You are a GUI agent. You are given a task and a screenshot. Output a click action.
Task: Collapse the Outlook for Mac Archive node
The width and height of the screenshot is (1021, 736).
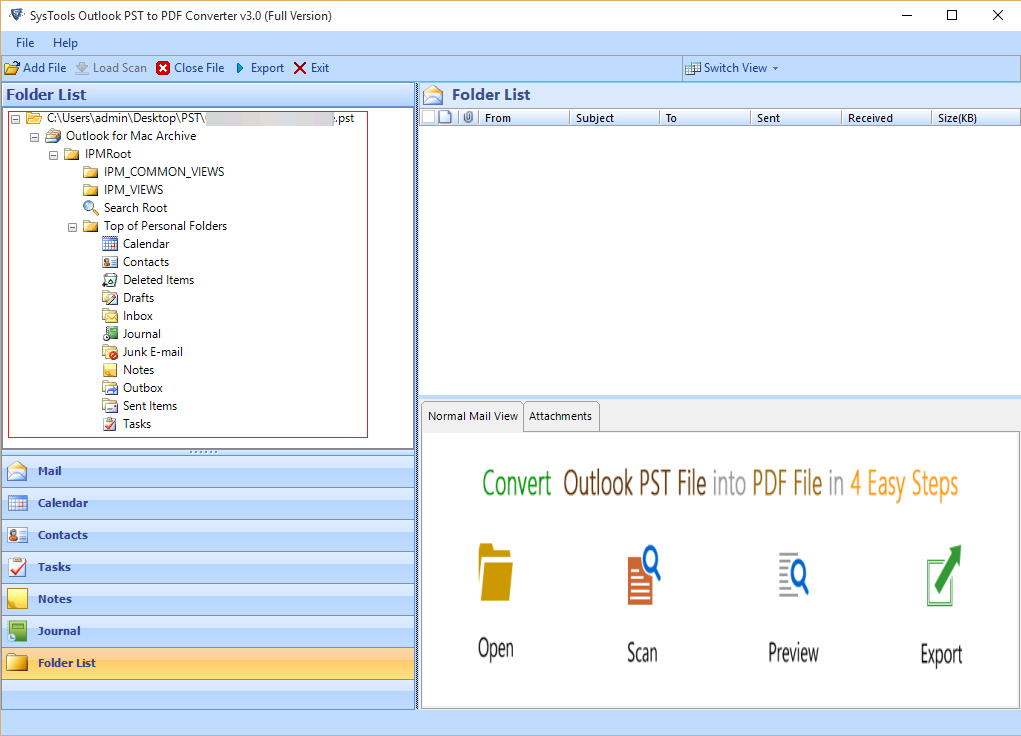[x=34, y=137]
